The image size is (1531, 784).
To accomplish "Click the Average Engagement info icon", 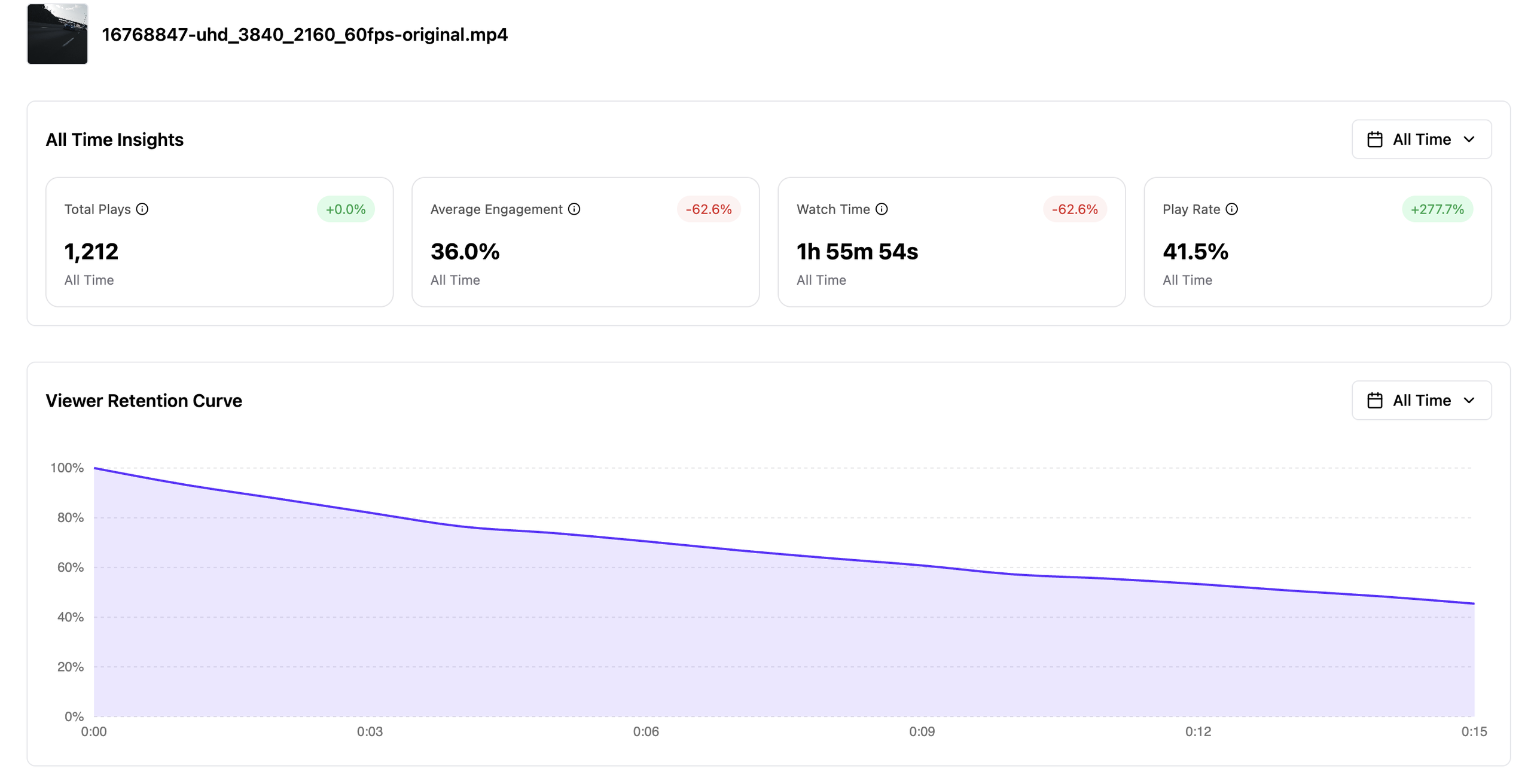I will tap(574, 209).
